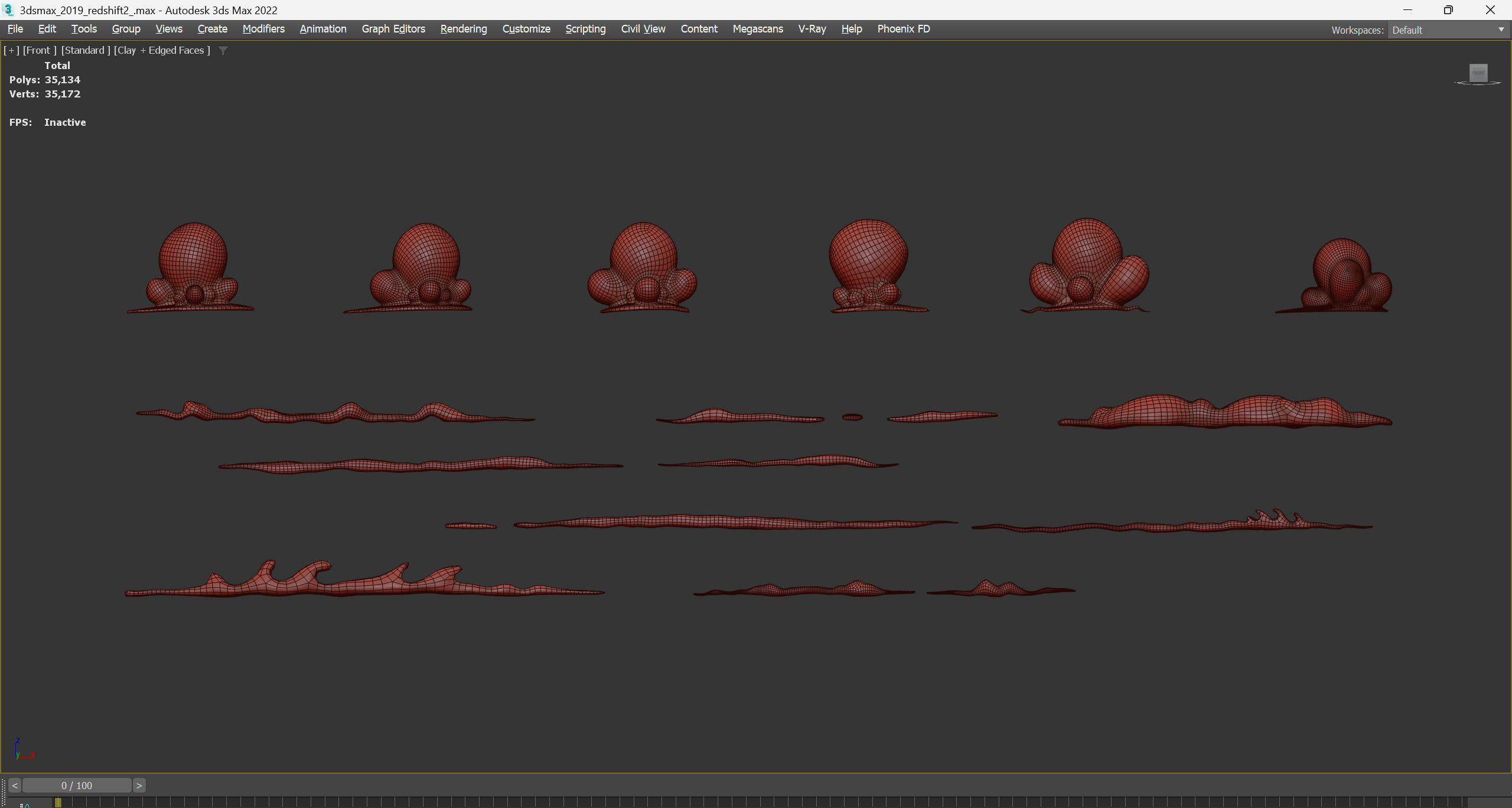
Task: Step to next frame with right arrow
Action: coord(139,786)
